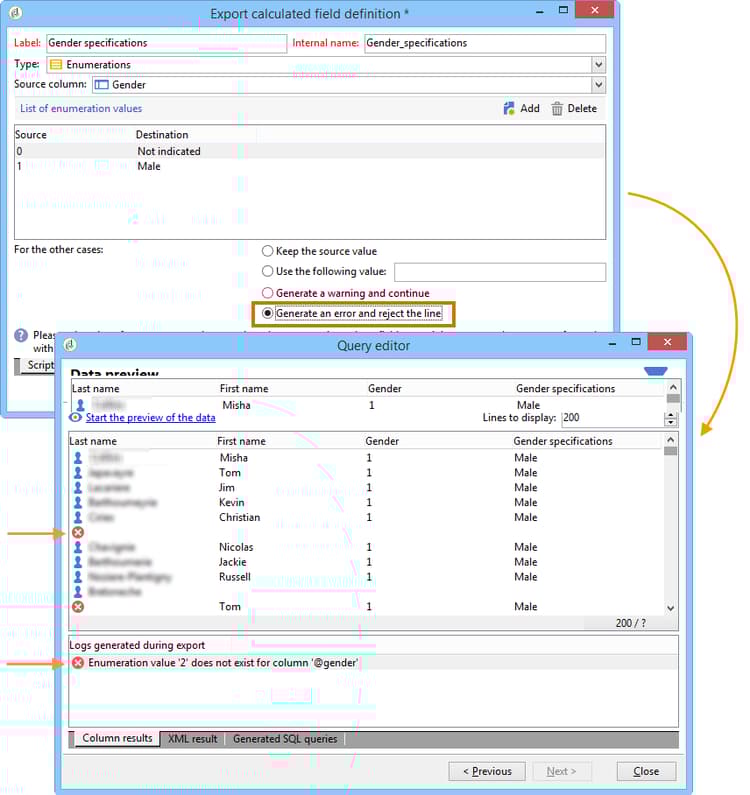This screenshot has height=795, width=750.
Task: Switch to the Column results tab
Action: click(117, 738)
